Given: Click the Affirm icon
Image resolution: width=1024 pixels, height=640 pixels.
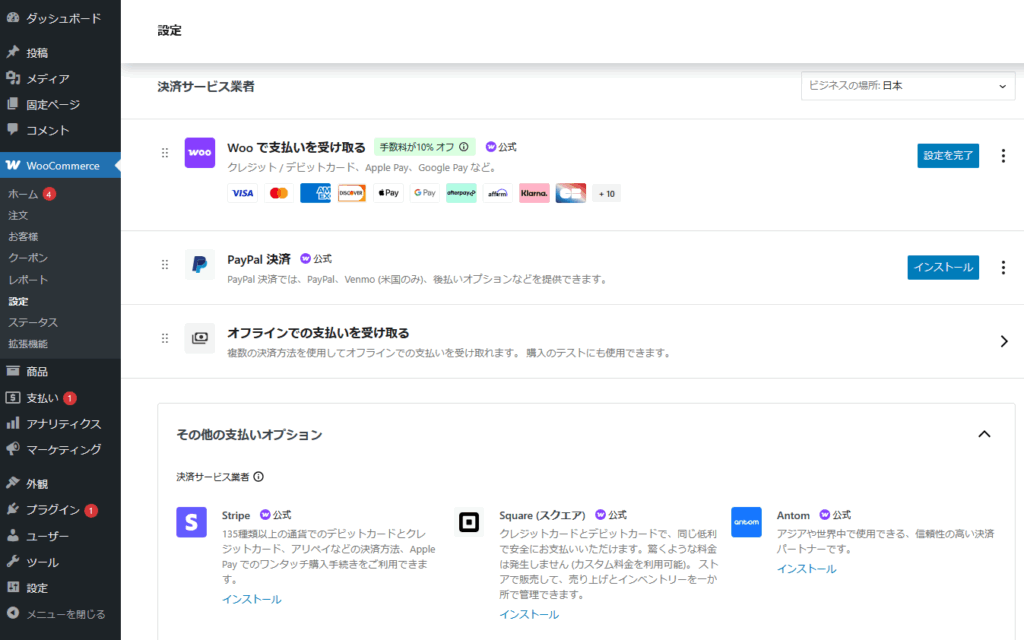Looking at the screenshot, I should [498, 193].
